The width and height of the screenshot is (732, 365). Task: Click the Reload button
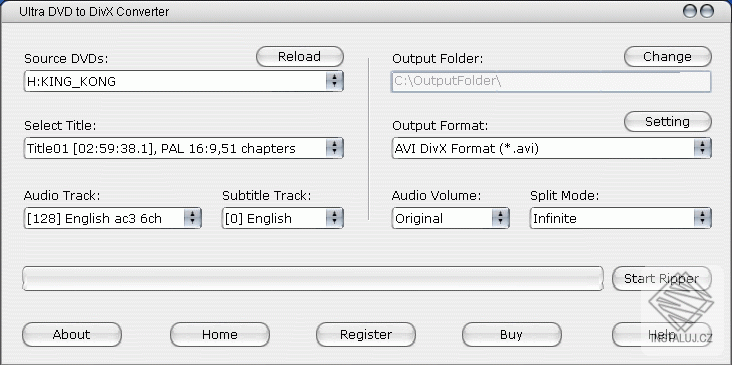(x=300, y=57)
